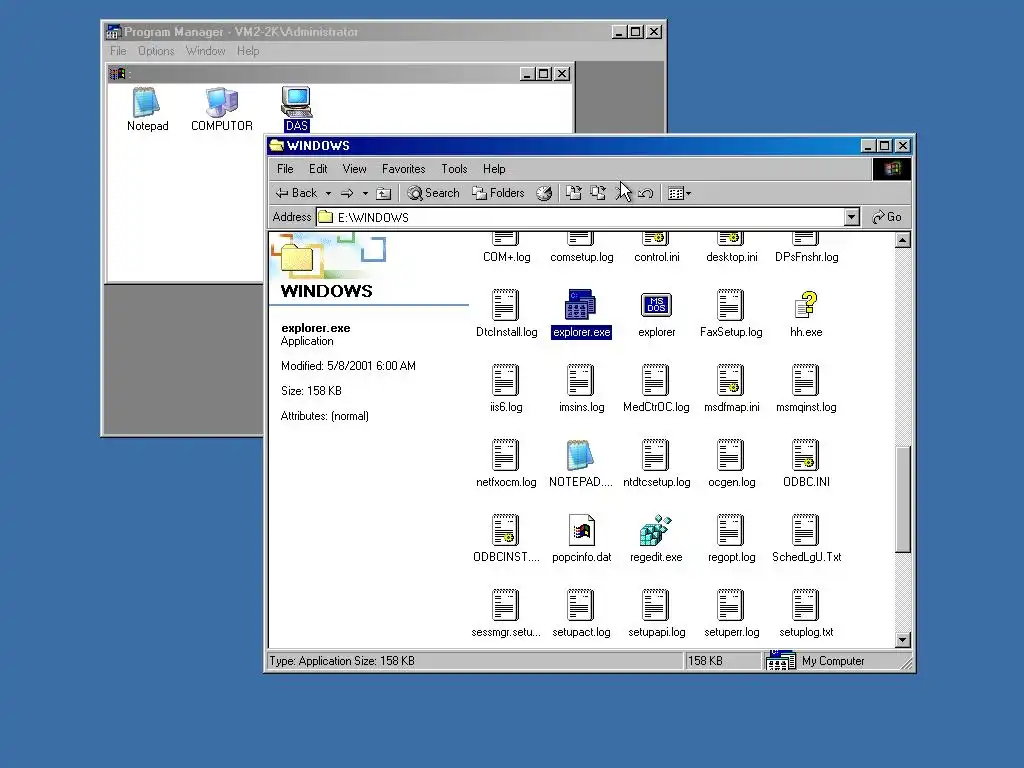The height and width of the screenshot is (768, 1024).
Task: Select the DPsFnshr.log file name
Action: coord(807,257)
